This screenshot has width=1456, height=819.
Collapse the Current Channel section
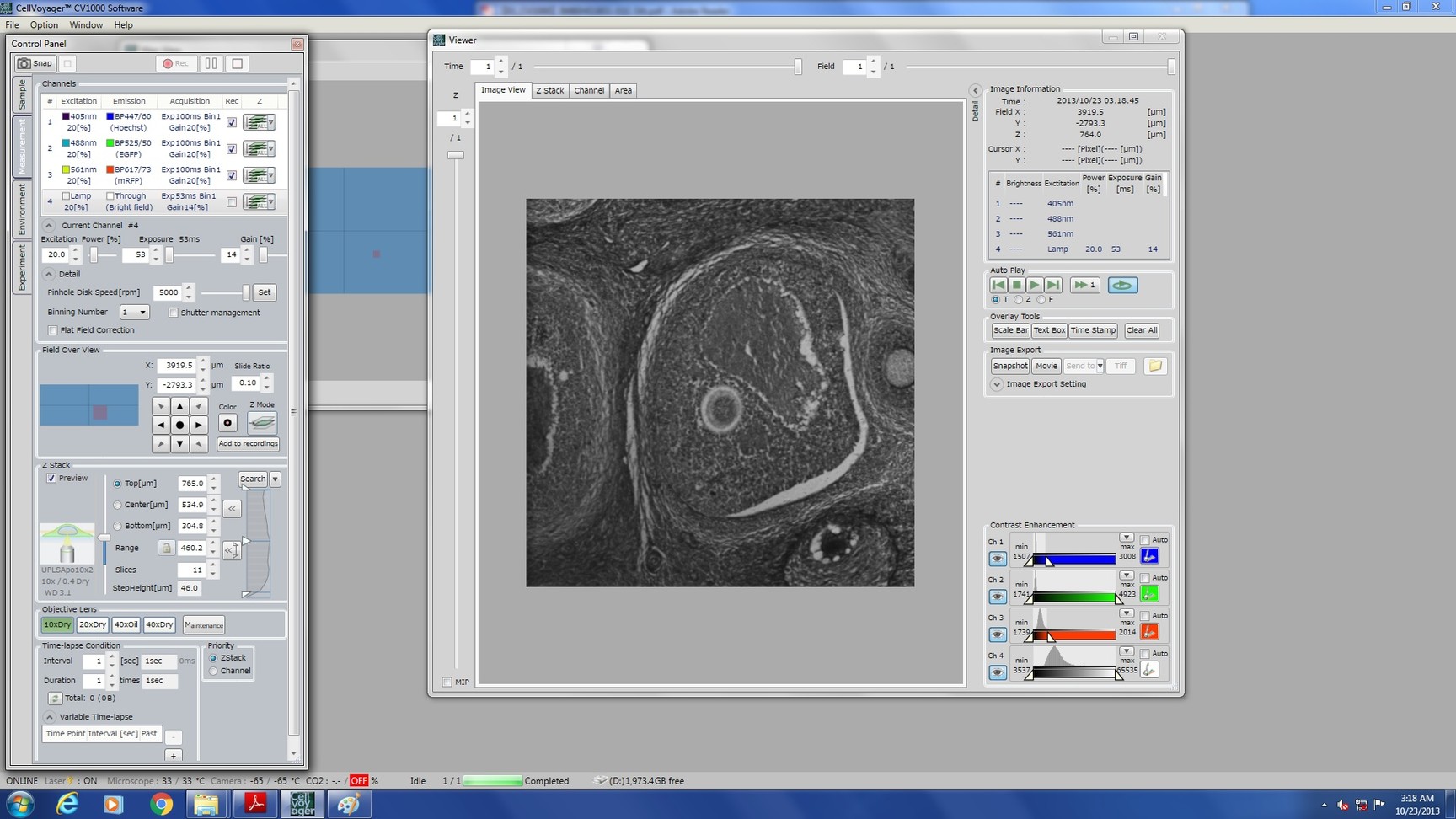(49, 226)
